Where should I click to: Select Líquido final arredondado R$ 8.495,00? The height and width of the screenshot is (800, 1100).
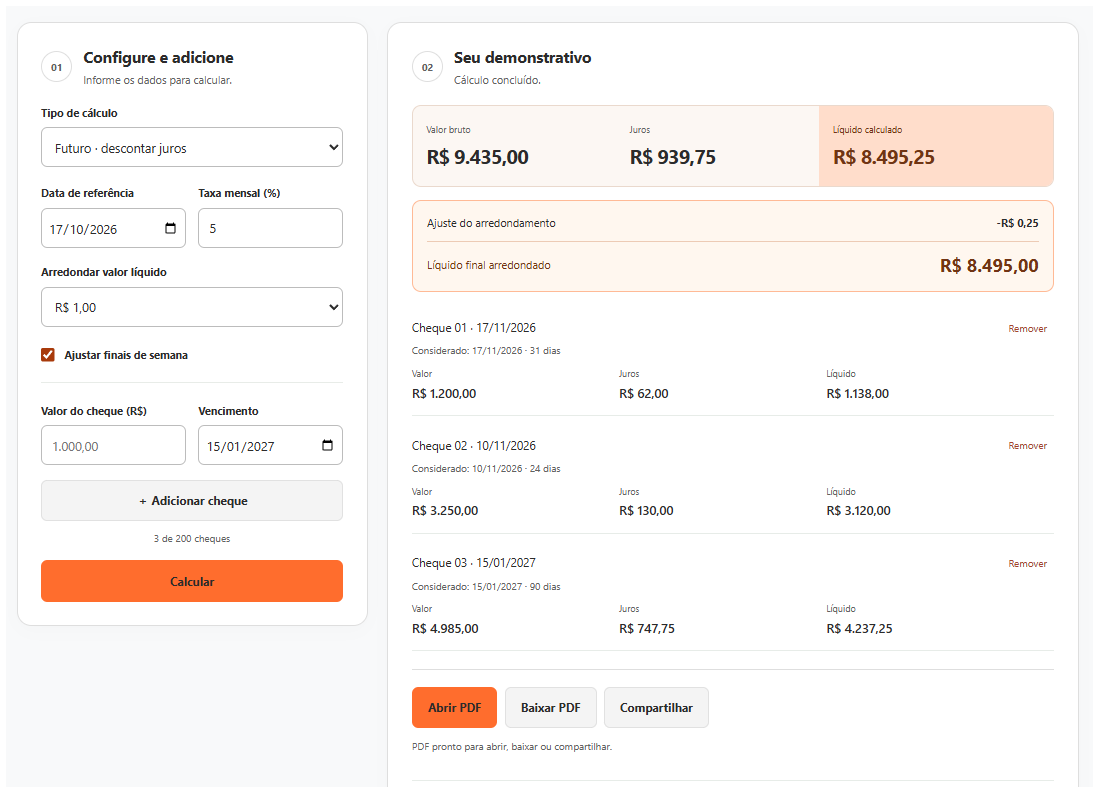[989, 266]
